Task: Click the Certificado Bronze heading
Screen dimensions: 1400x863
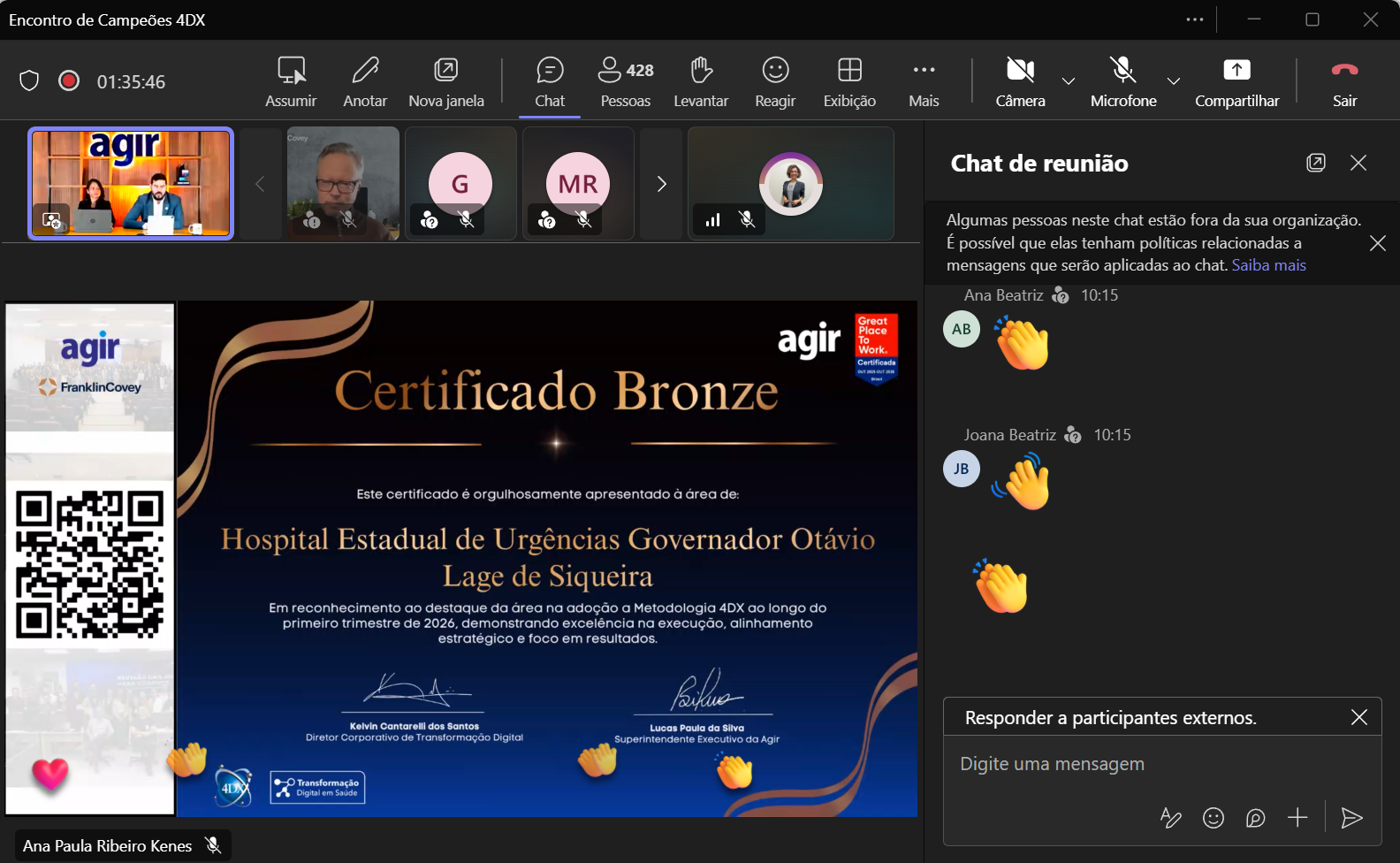Action: pos(557,391)
